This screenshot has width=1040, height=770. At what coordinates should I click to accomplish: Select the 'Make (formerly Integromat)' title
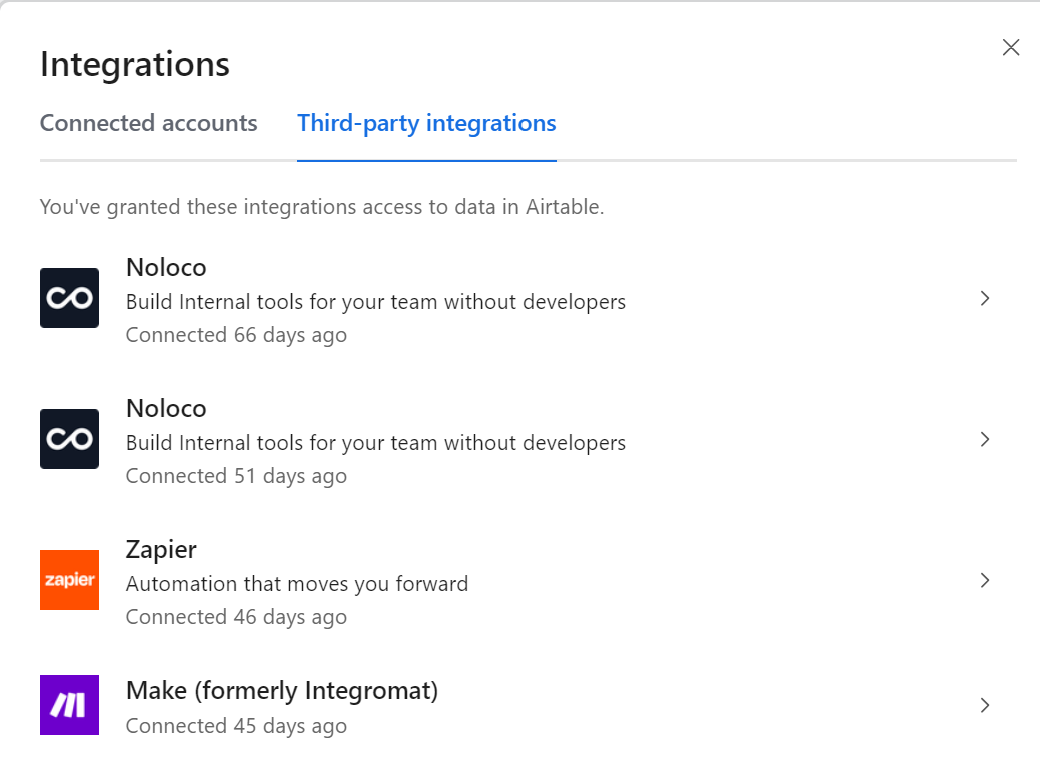[282, 690]
